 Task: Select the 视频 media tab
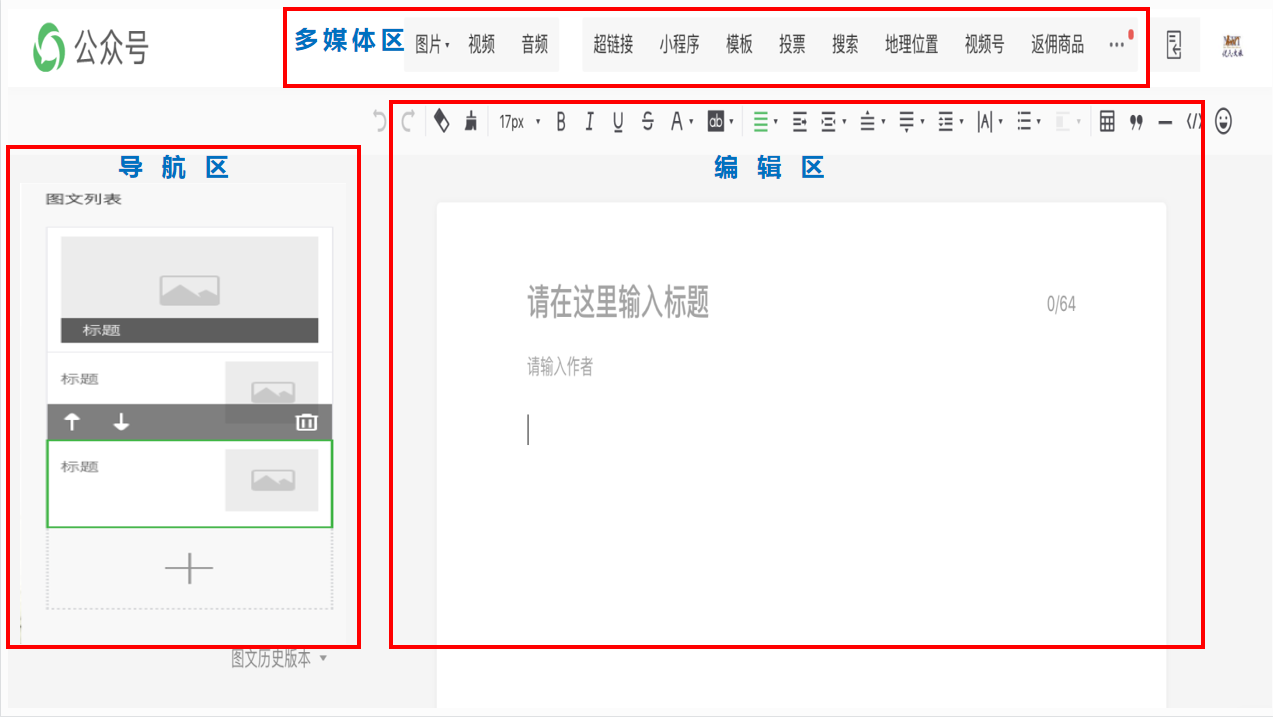click(483, 43)
